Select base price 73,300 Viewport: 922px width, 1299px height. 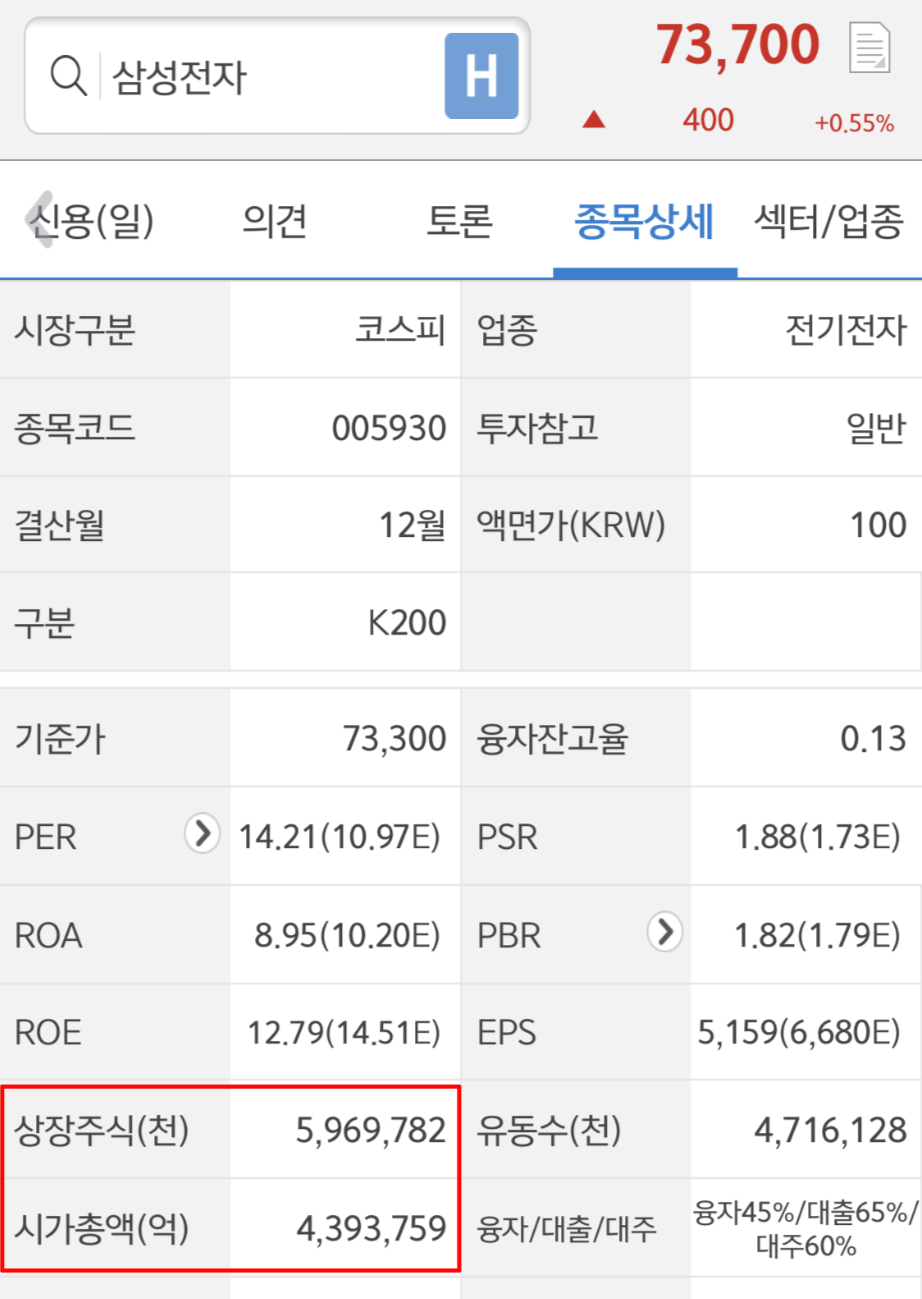coord(394,739)
